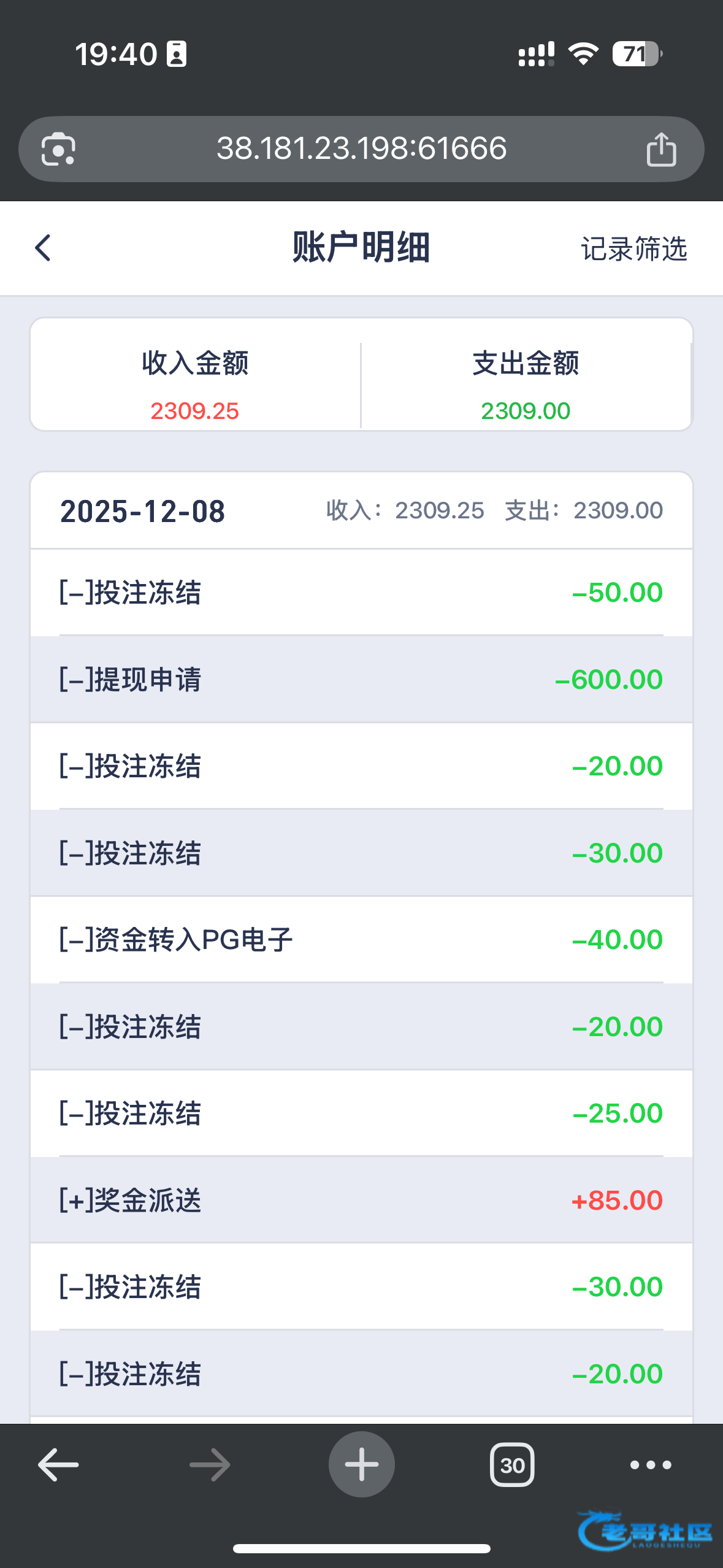
Task: Open the tab switcher showing 30
Action: click(x=512, y=1465)
